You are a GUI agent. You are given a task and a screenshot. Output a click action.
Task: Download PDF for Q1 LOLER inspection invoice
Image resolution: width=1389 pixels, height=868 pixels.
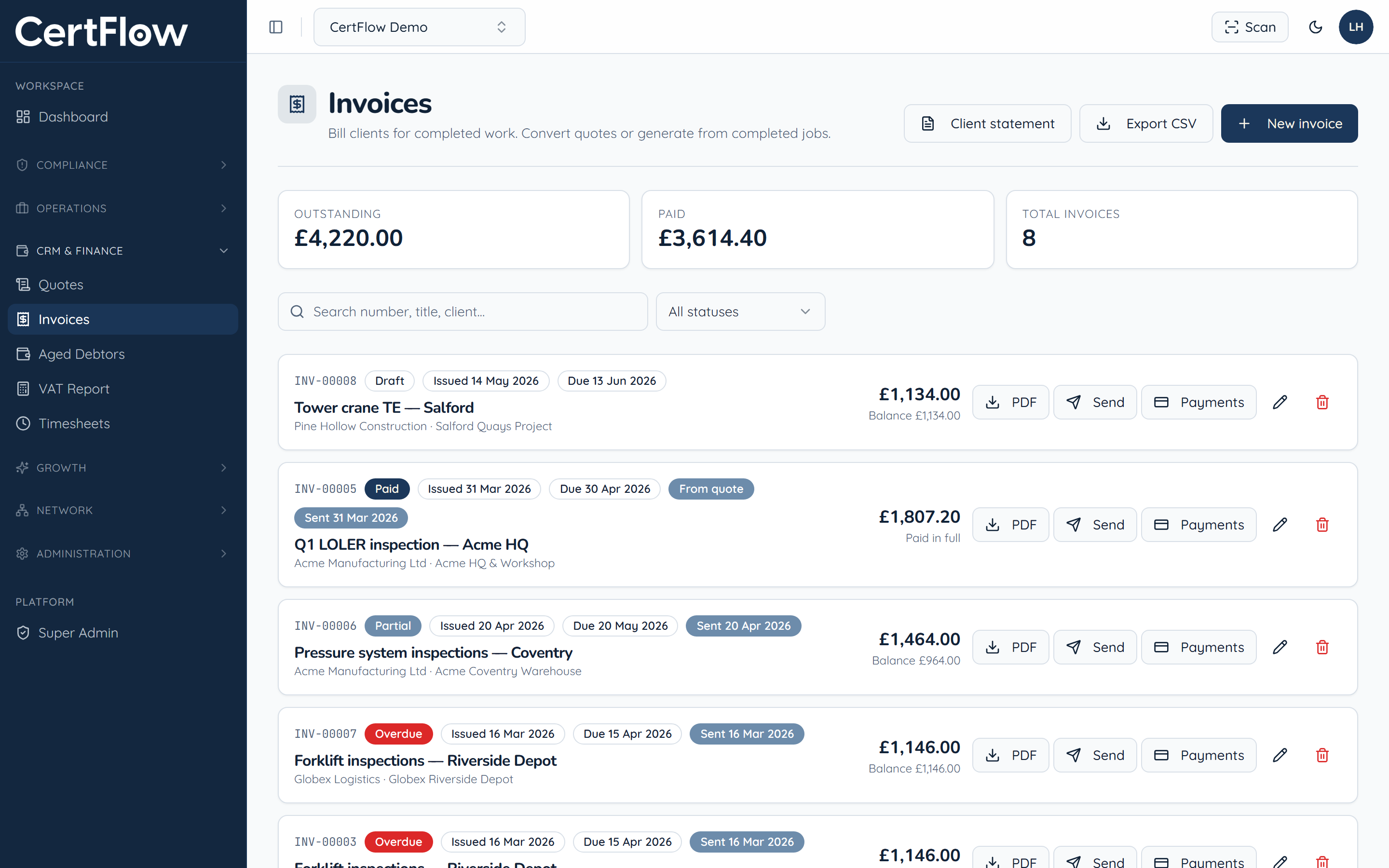coord(1010,525)
